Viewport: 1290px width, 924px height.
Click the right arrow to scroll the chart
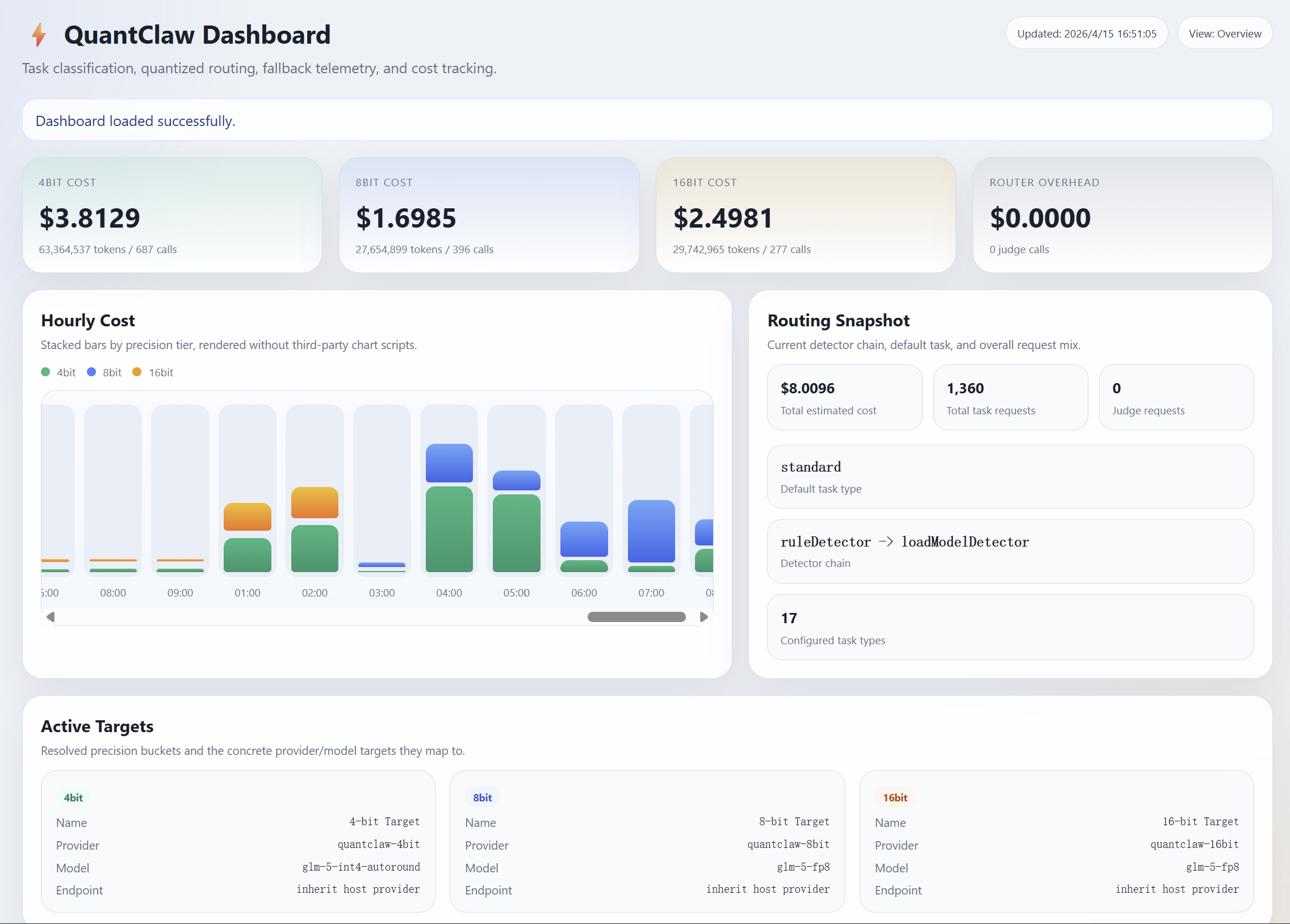[705, 616]
